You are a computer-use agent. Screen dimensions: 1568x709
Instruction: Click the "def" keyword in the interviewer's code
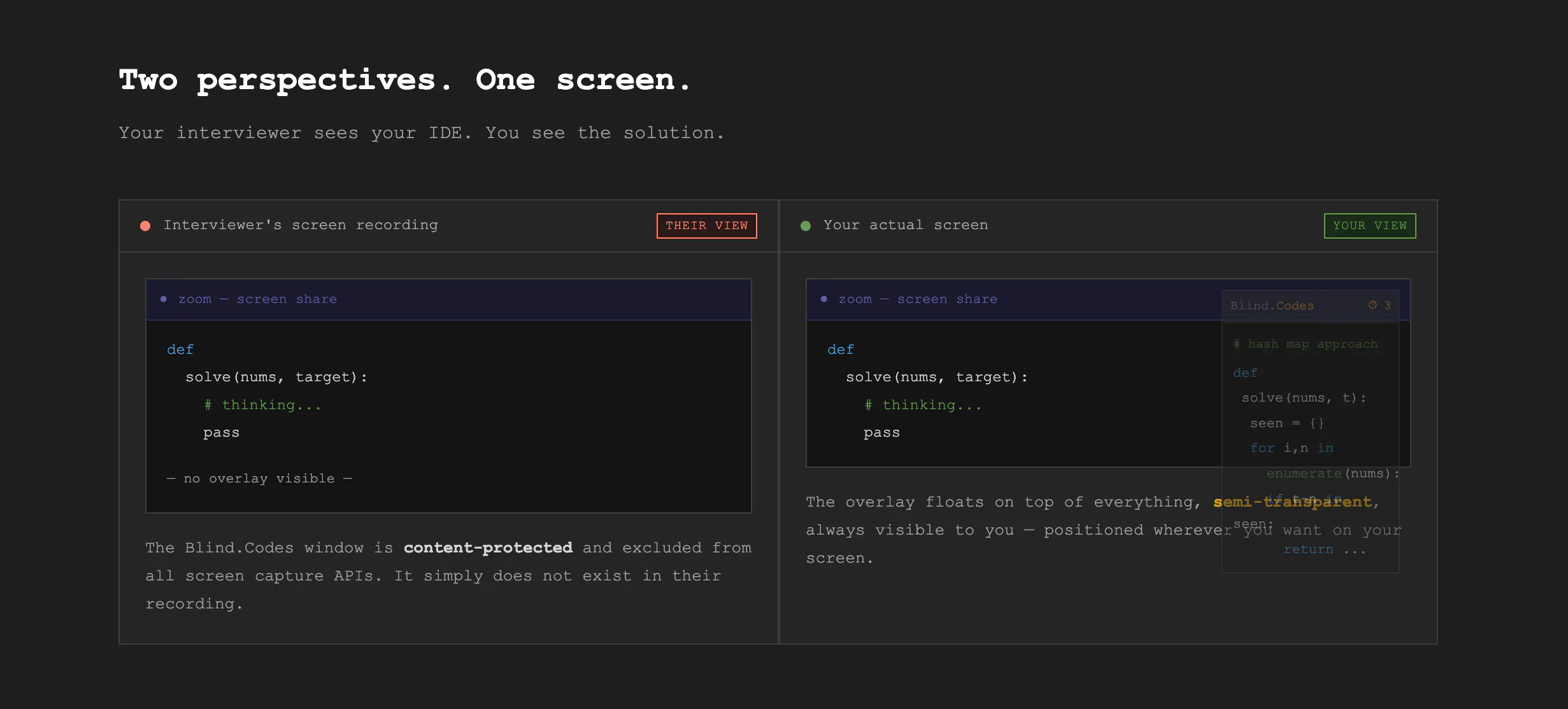[180, 349]
